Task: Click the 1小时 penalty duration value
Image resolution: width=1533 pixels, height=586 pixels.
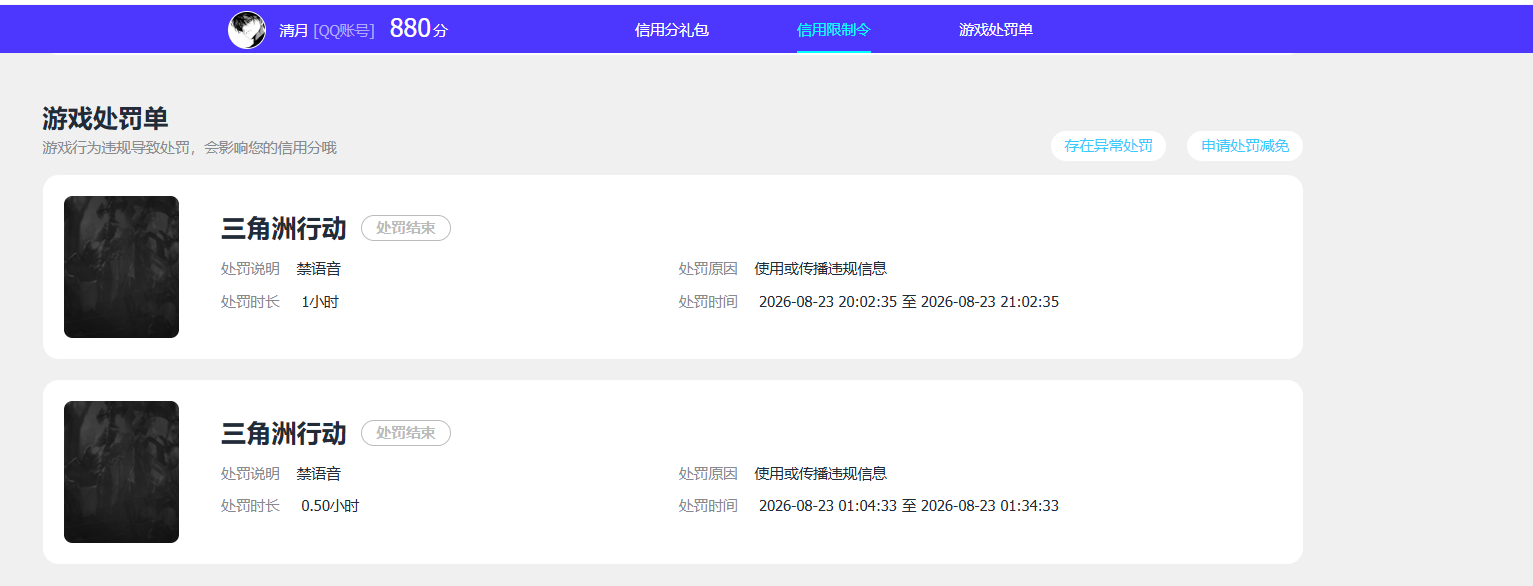Action: coord(320,302)
